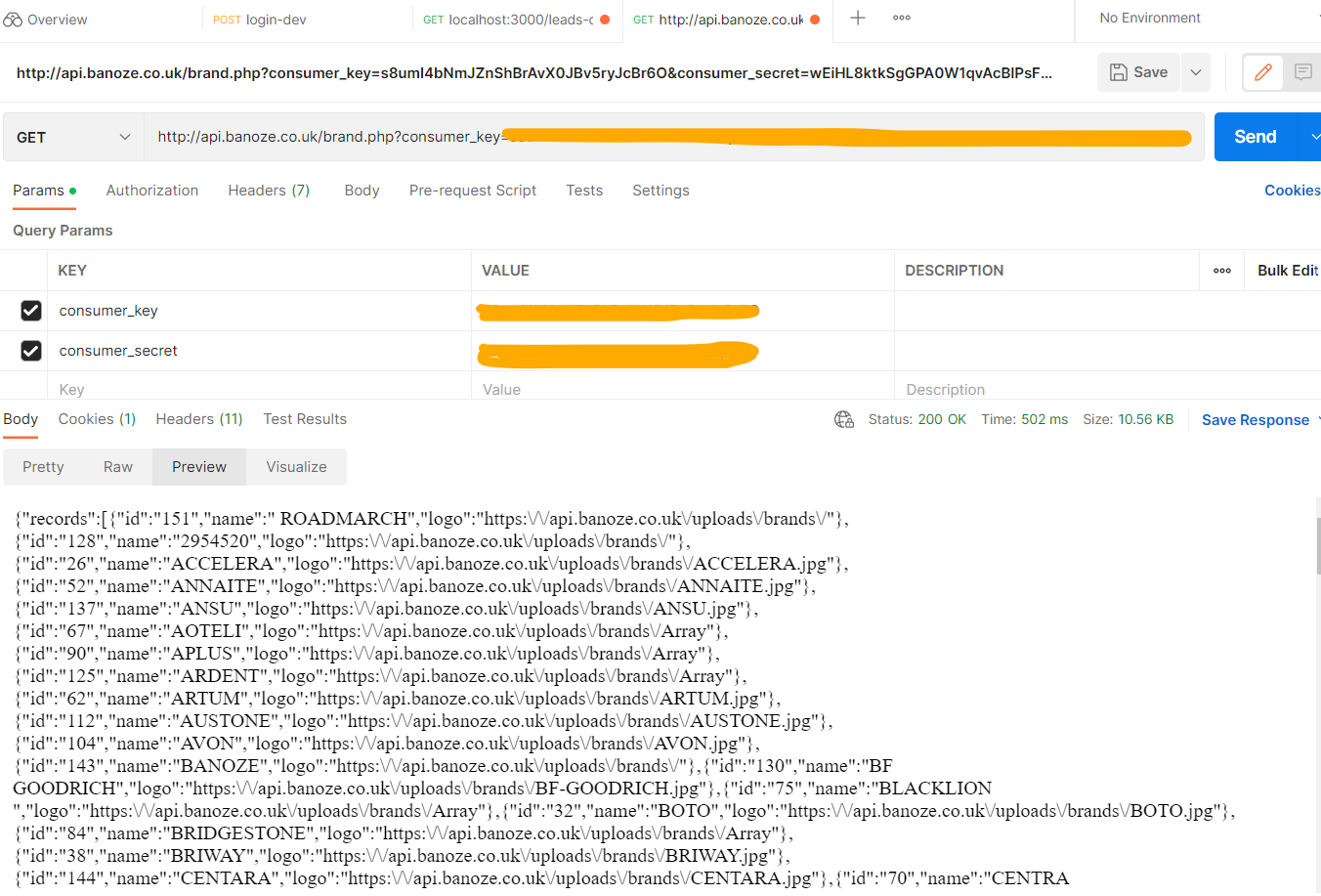Click the response body vertical scrollbar
Viewport: 1321px width, 896px height.
[x=1318, y=547]
